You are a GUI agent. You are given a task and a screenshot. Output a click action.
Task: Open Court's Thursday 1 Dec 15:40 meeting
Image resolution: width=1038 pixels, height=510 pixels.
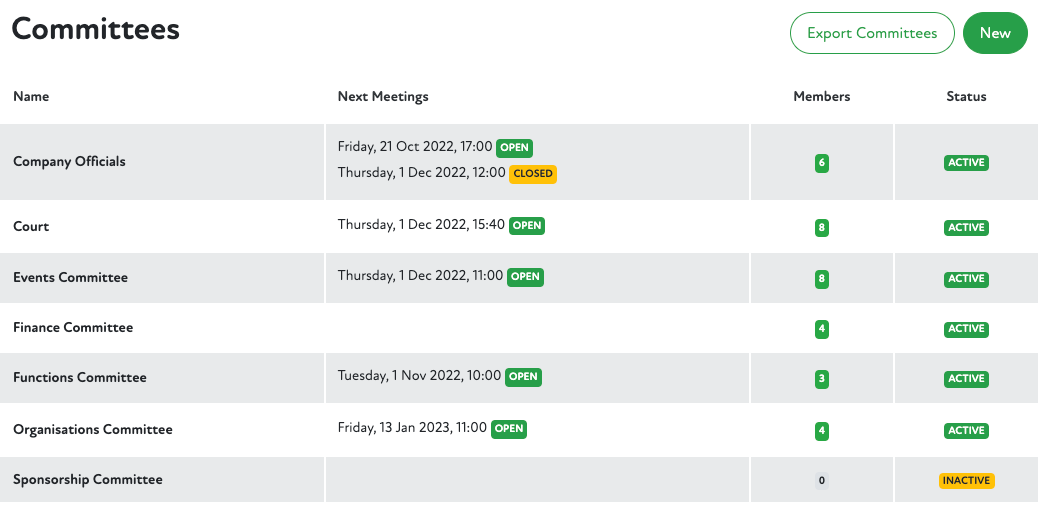pos(421,225)
